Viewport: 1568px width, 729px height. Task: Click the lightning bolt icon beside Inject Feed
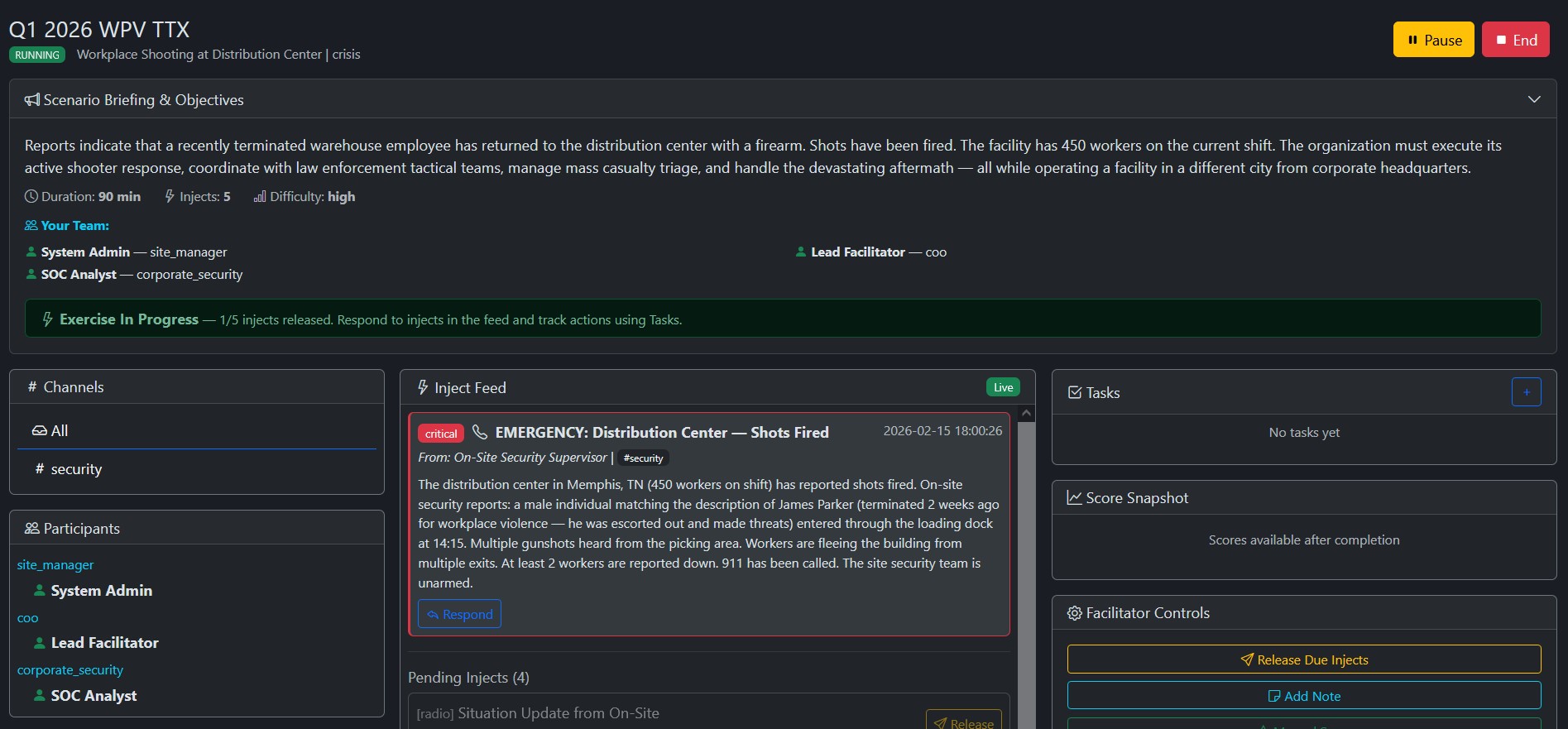(x=423, y=387)
